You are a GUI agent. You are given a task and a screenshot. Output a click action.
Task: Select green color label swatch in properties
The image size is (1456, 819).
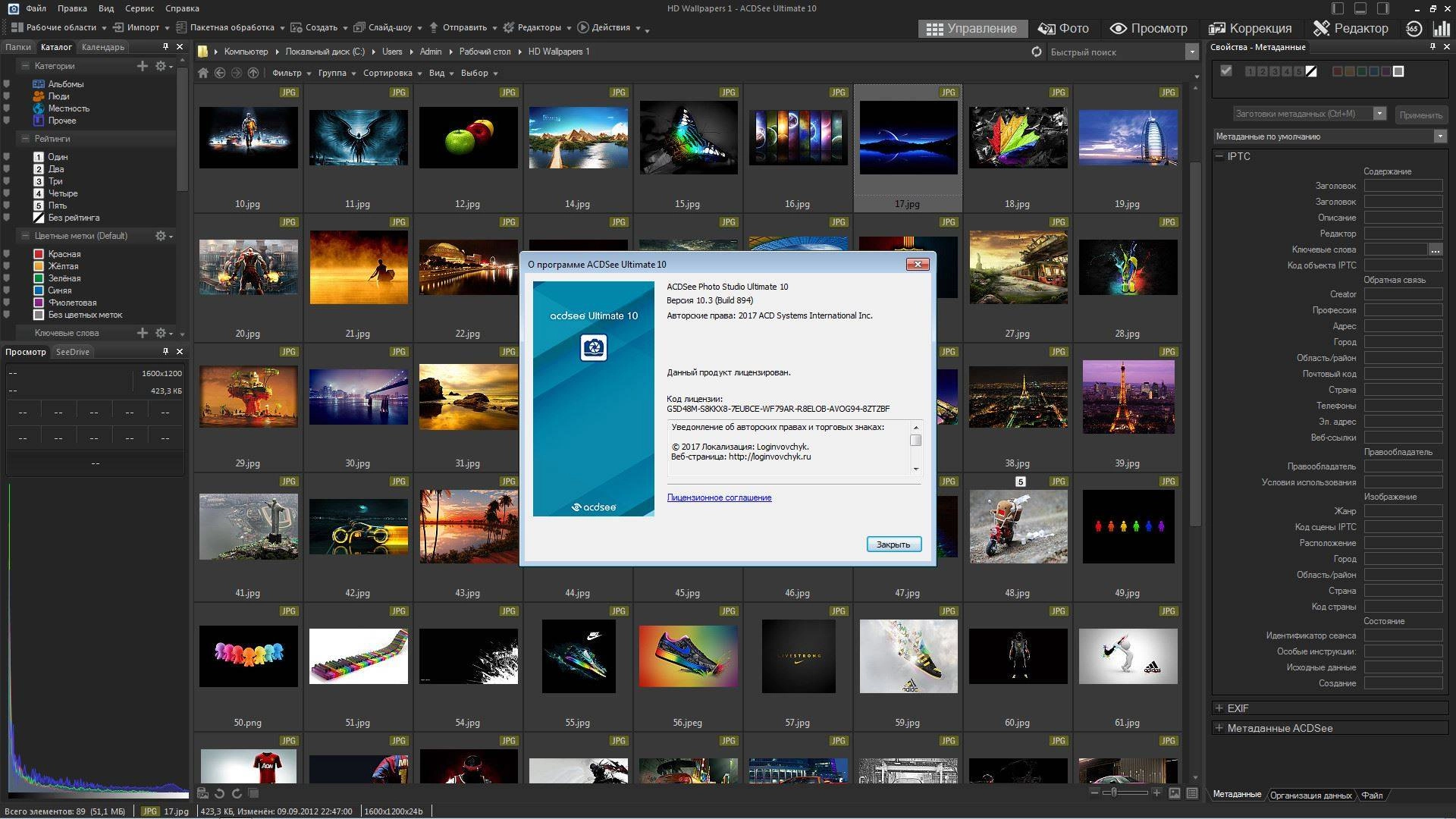coord(1362,71)
